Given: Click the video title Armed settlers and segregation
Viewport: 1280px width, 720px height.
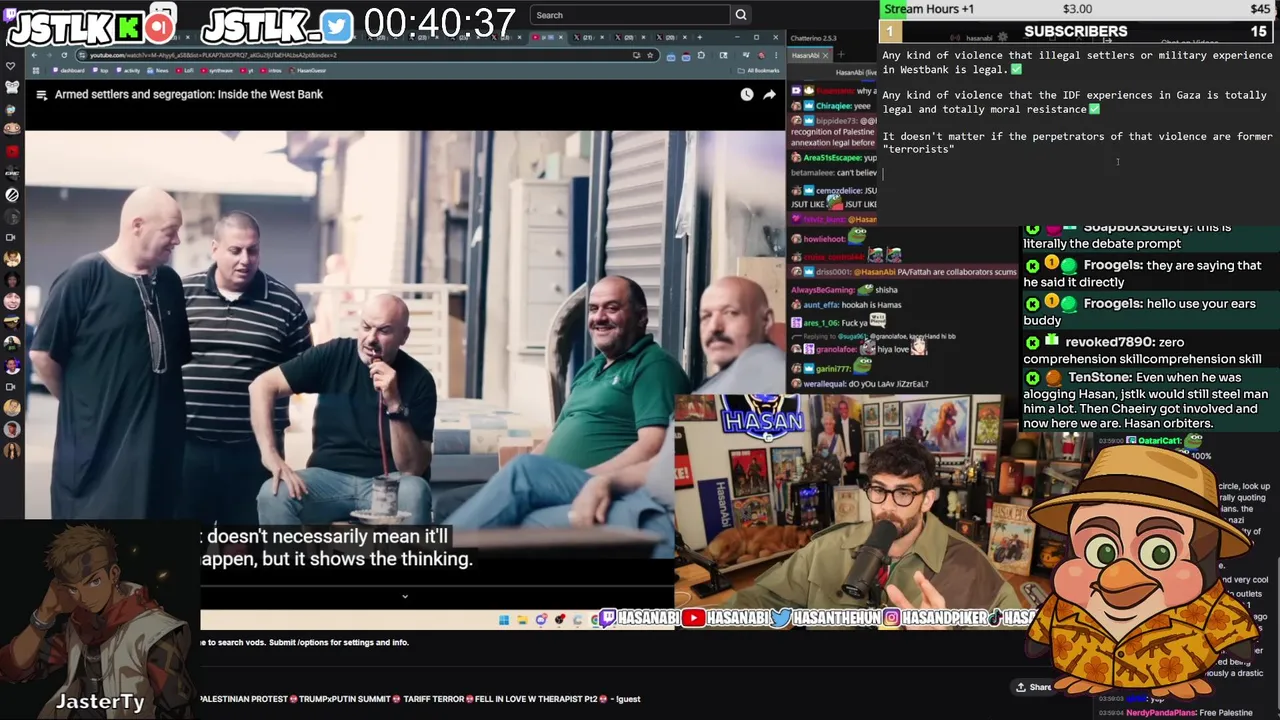Looking at the screenshot, I should 189,94.
